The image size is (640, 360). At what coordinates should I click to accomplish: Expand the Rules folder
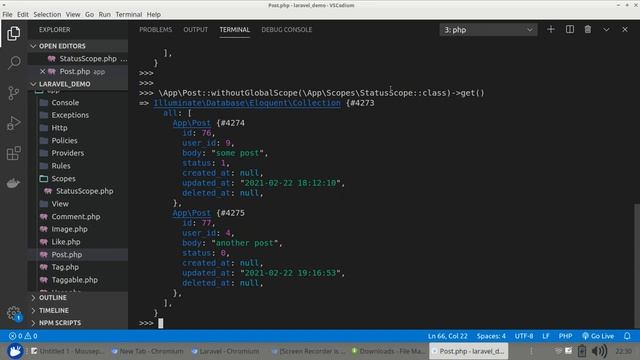(x=61, y=166)
